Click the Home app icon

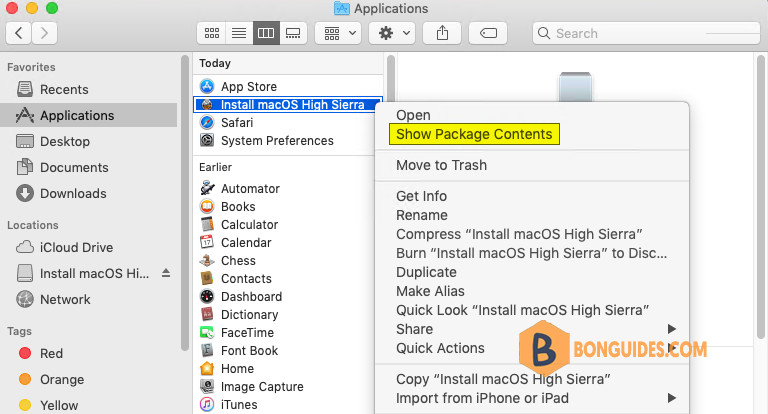(x=207, y=368)
